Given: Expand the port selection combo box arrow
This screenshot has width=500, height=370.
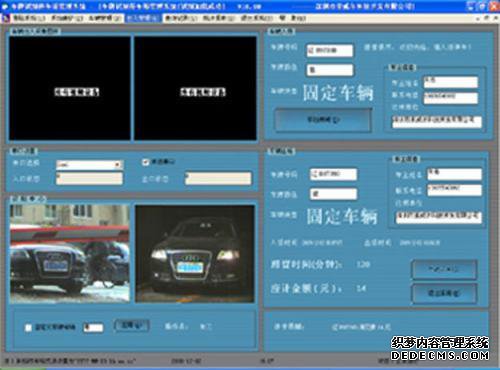Looking at the screenshot, I should click(117, 165).
